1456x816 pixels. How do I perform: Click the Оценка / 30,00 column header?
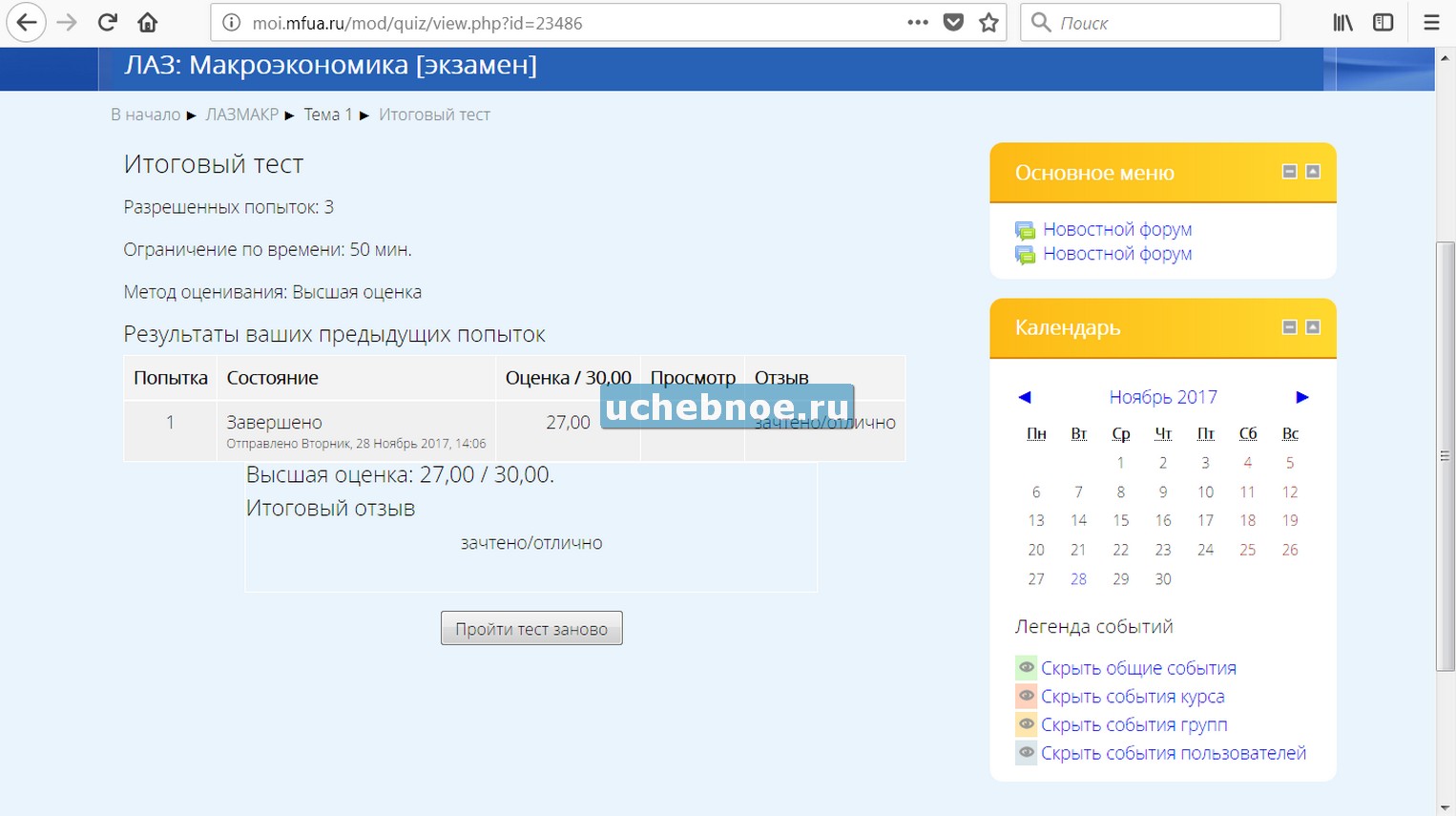(569, 378)
